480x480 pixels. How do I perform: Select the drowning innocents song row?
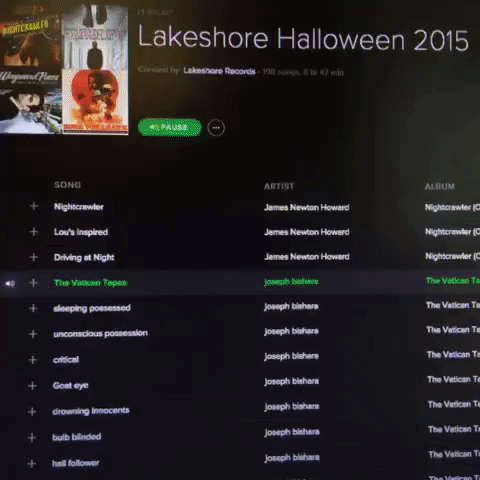[x=240, y=411]
